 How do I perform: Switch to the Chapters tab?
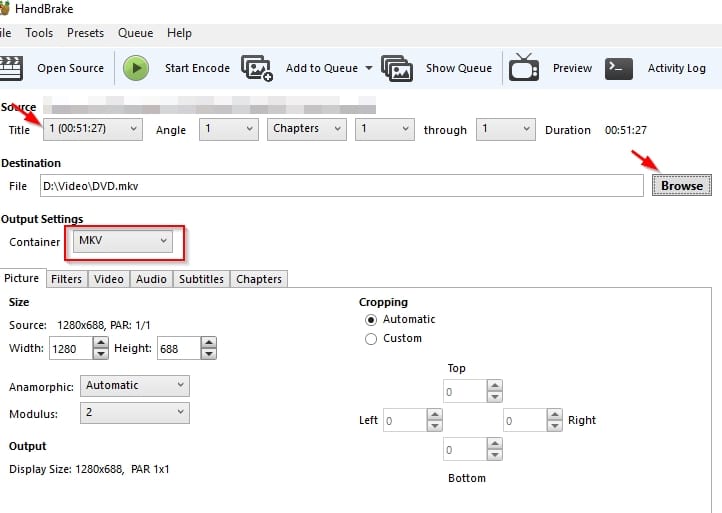pos(259,279)
